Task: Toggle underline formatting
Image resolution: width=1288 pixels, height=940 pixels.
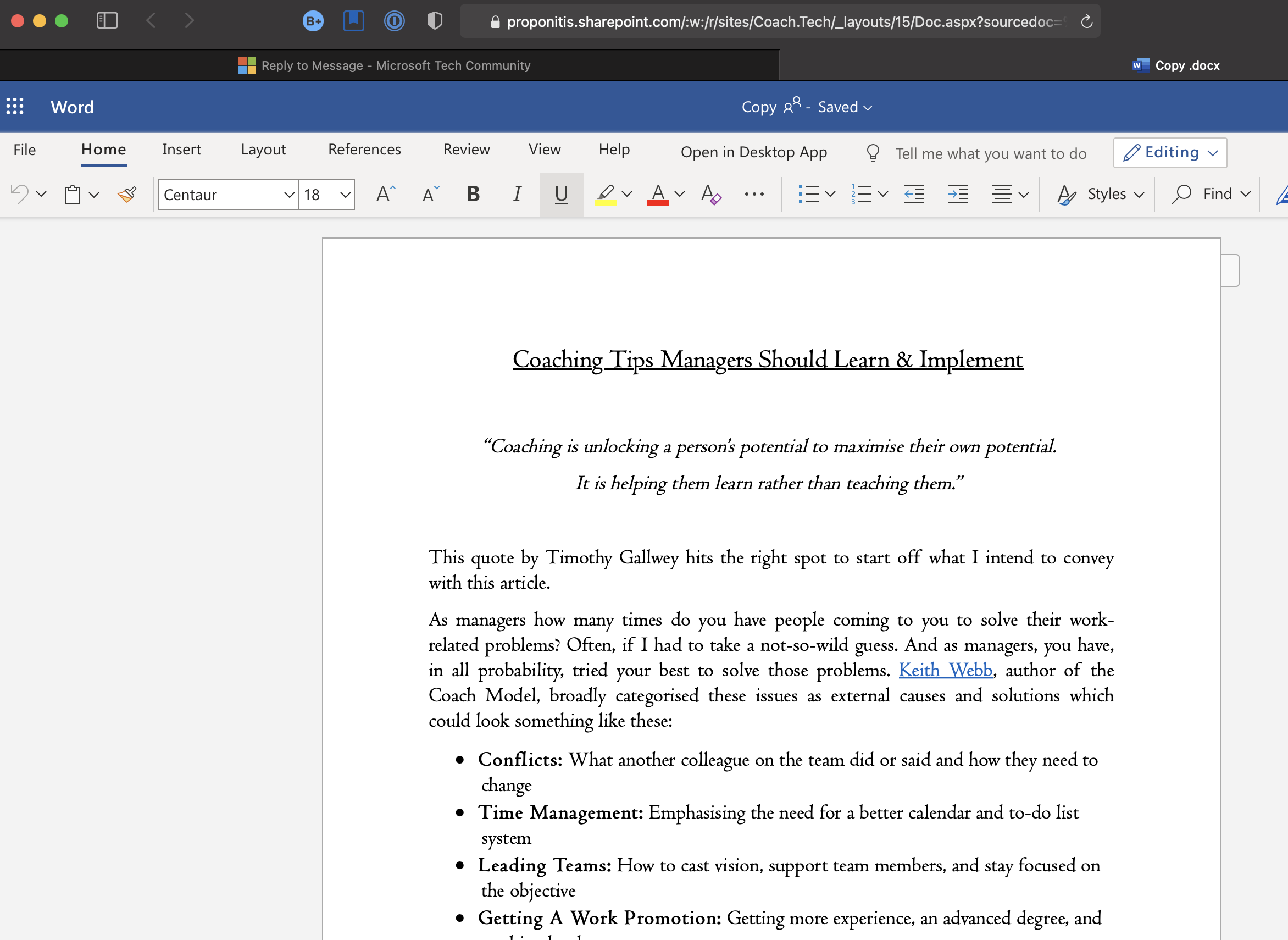Action: (561, 194)
